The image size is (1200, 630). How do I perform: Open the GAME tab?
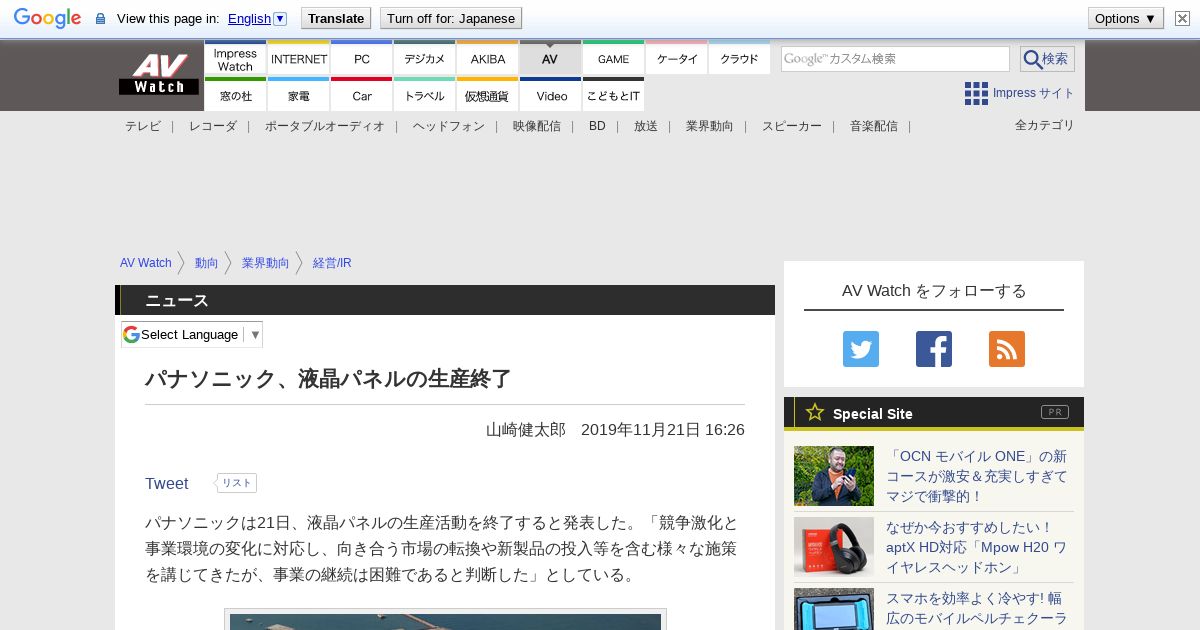pos(614,58)
